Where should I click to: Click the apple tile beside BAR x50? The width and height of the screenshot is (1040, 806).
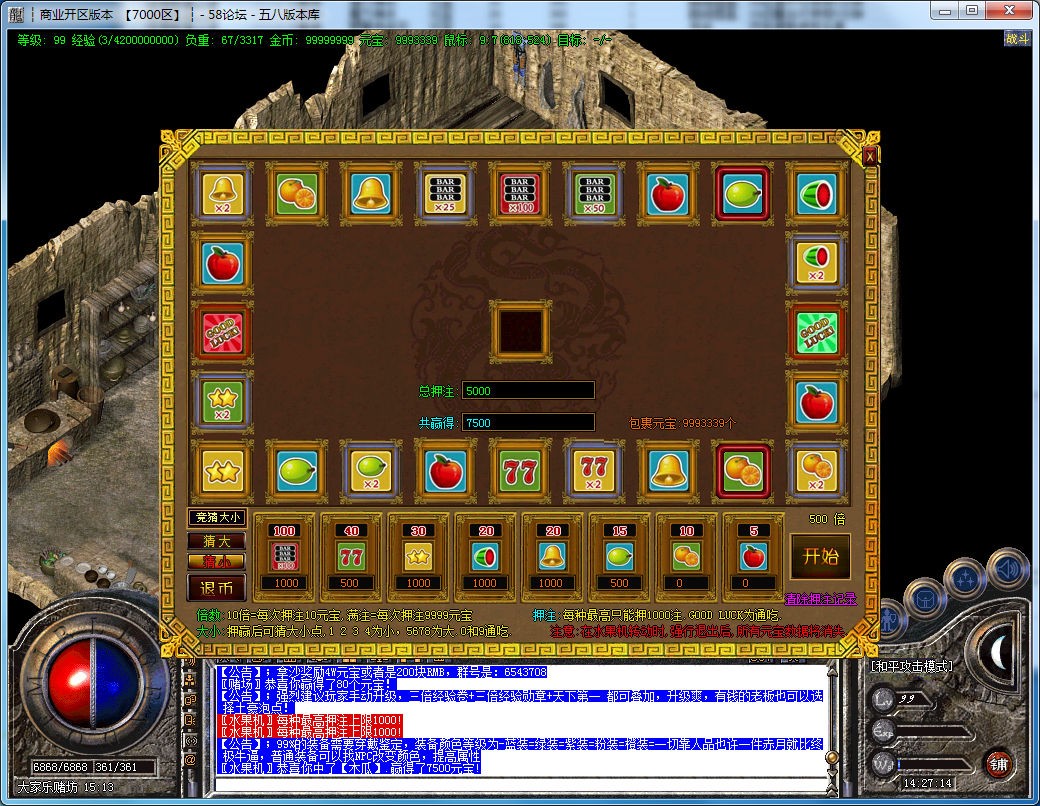tap(668, 194)
